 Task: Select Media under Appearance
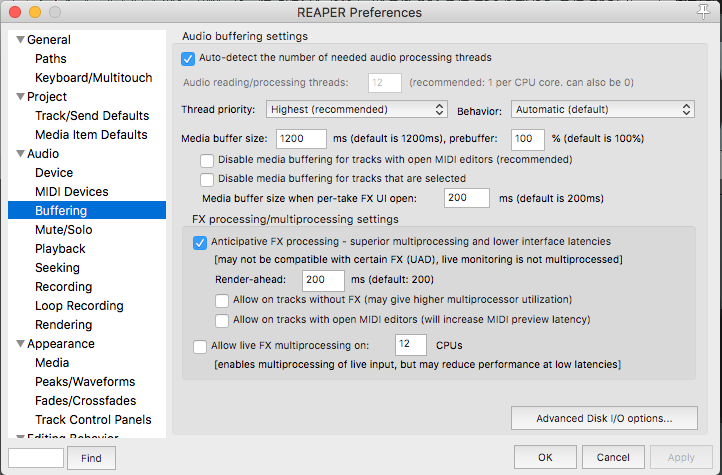pyautogui.click(x=52, y=363)
